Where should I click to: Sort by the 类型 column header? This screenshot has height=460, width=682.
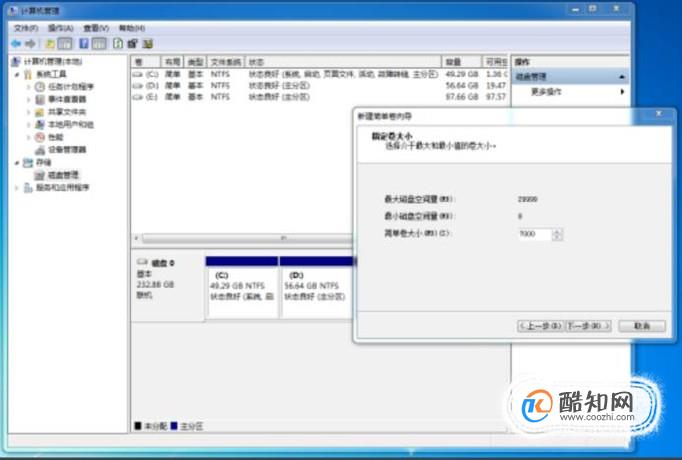(x=195, y=62)
